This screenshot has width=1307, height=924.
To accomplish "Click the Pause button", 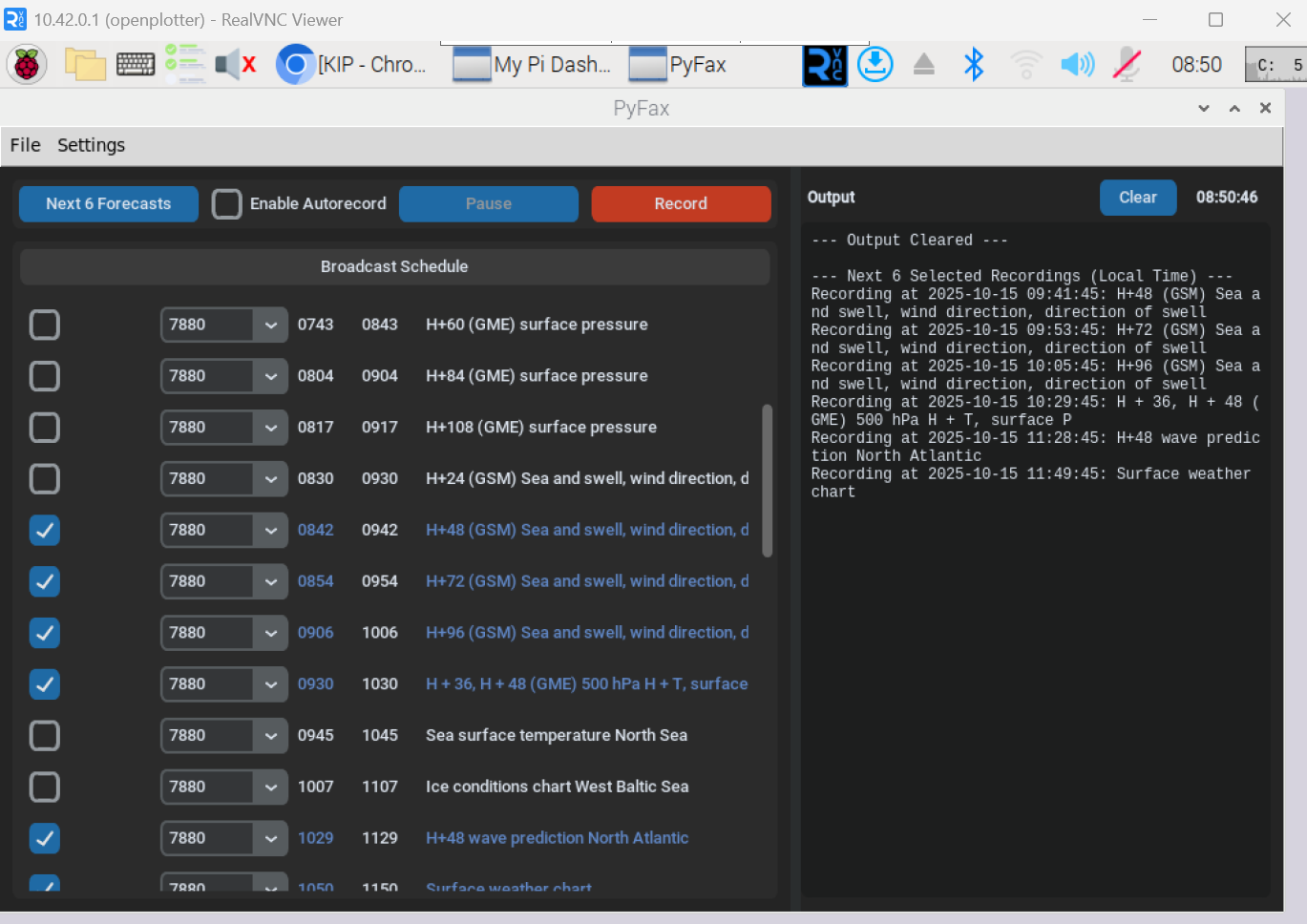I will pos(489,203).
